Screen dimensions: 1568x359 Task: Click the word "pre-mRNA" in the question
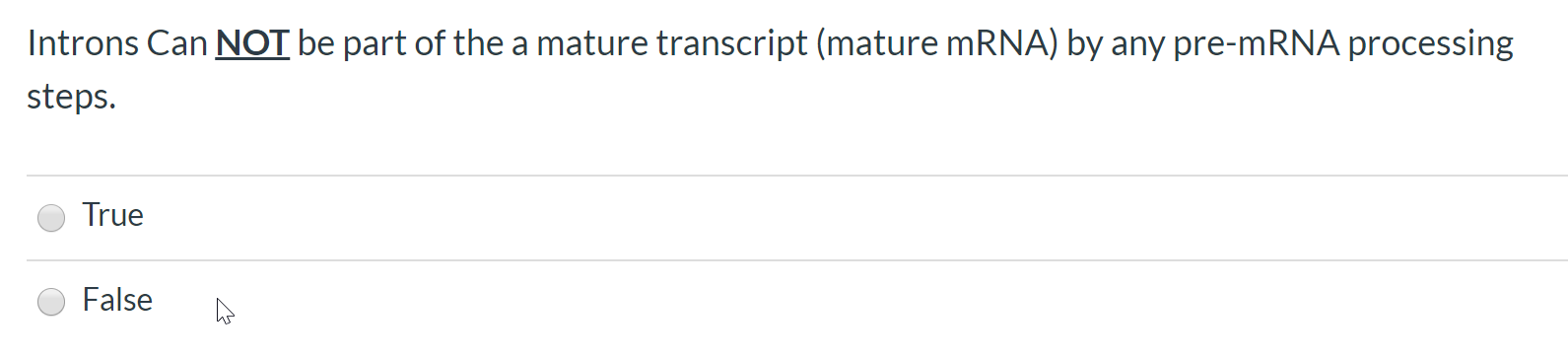point(1257,43)
